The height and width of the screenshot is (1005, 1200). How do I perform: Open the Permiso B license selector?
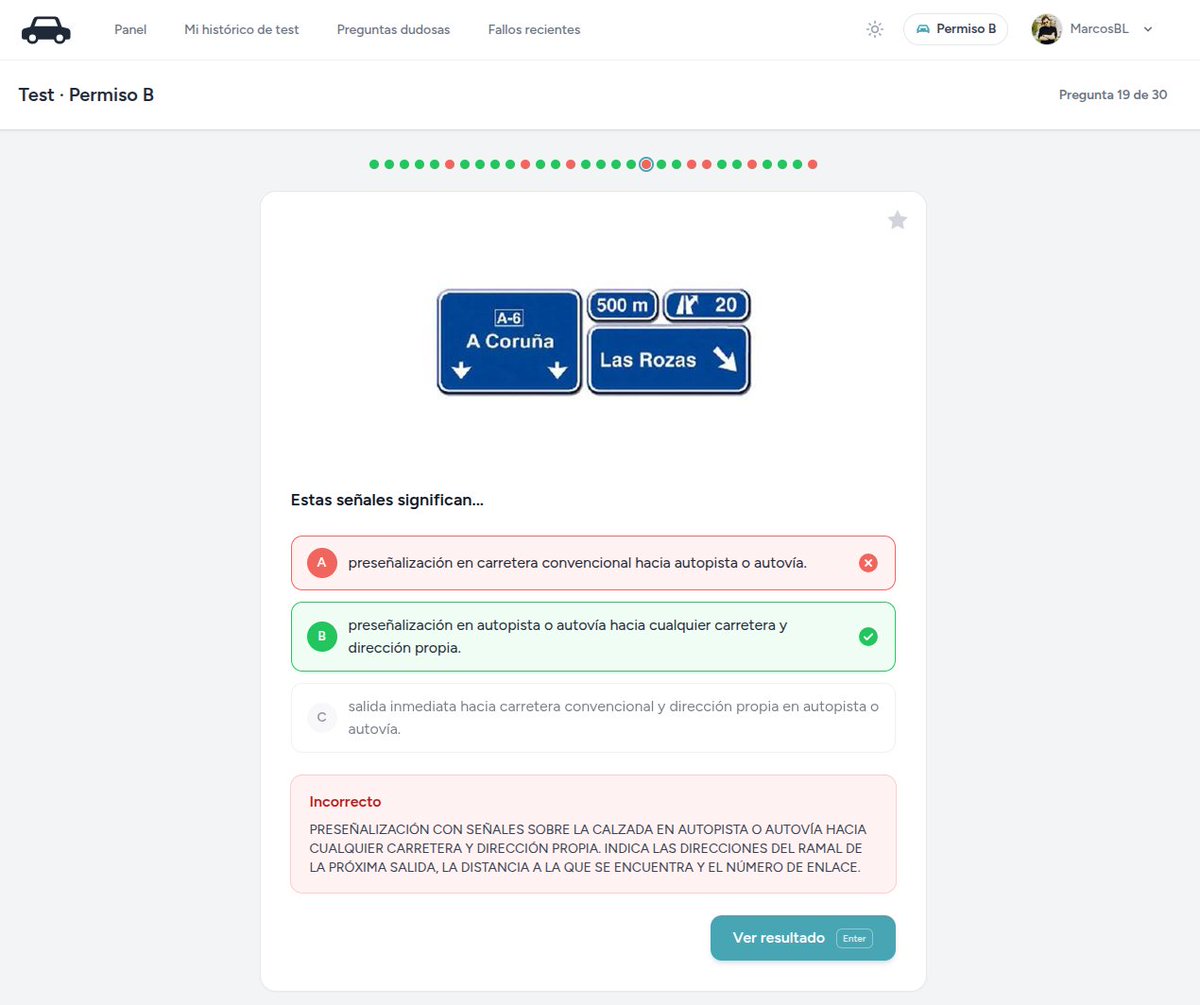click(x=955, y=30)
